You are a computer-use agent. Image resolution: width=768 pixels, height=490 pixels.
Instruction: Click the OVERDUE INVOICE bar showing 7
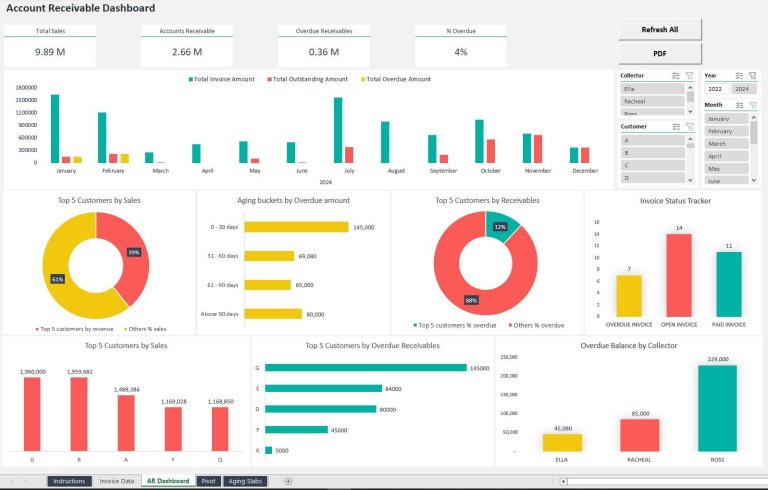(629, 296)
